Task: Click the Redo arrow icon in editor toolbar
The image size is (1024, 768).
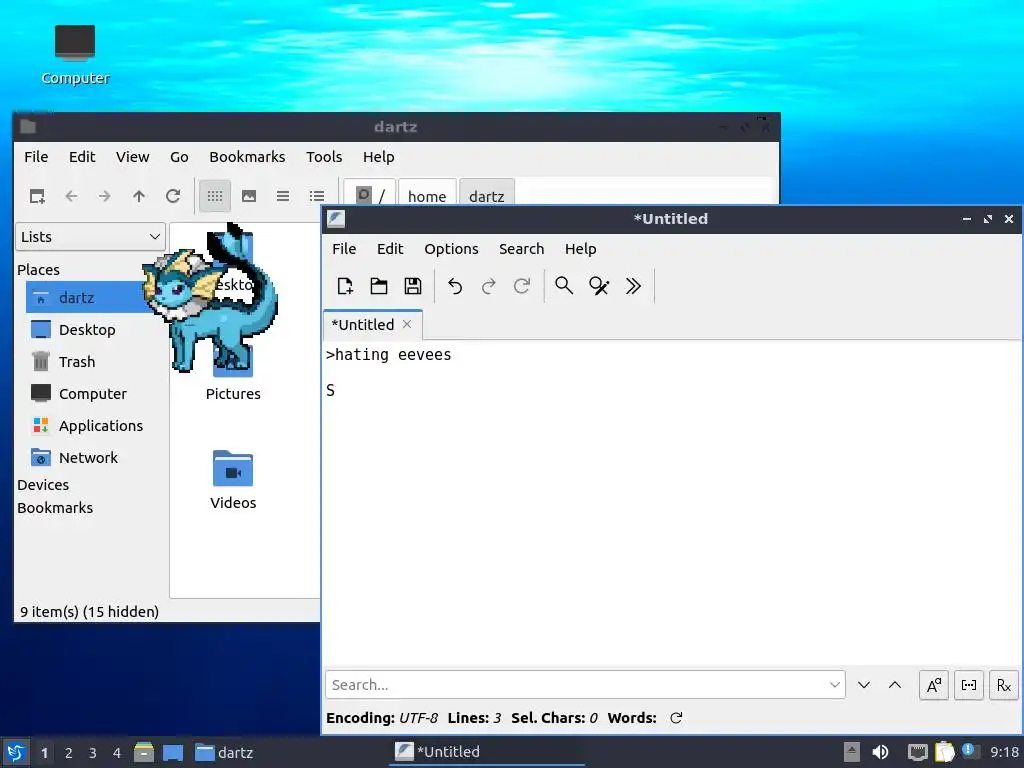Action: (488, 286)
